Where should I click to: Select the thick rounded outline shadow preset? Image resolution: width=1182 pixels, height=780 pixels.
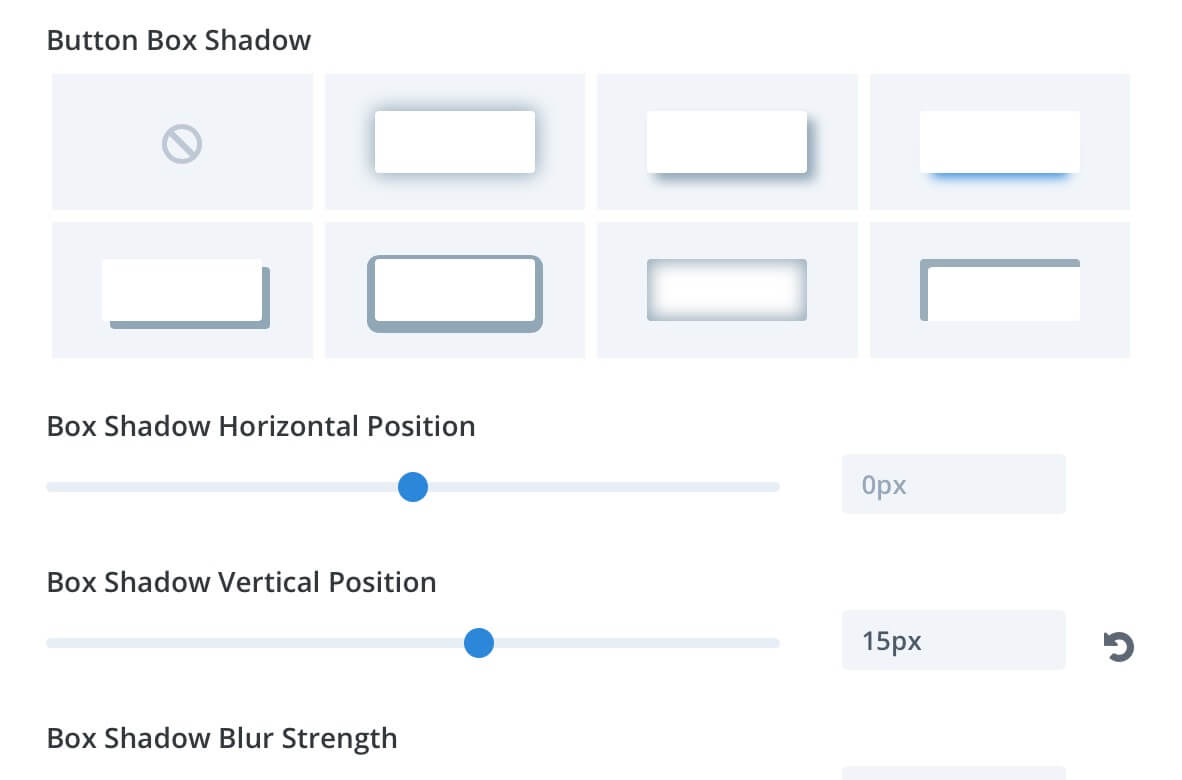(455, 290)
